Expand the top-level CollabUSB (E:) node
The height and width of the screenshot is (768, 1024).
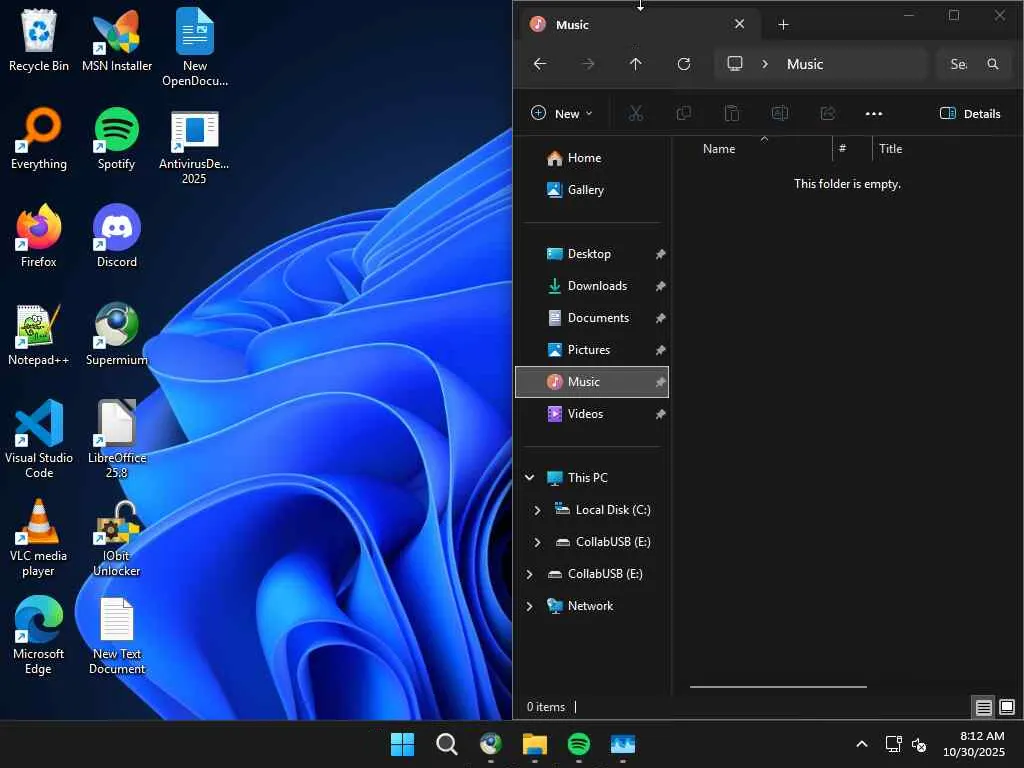(530, 574)
